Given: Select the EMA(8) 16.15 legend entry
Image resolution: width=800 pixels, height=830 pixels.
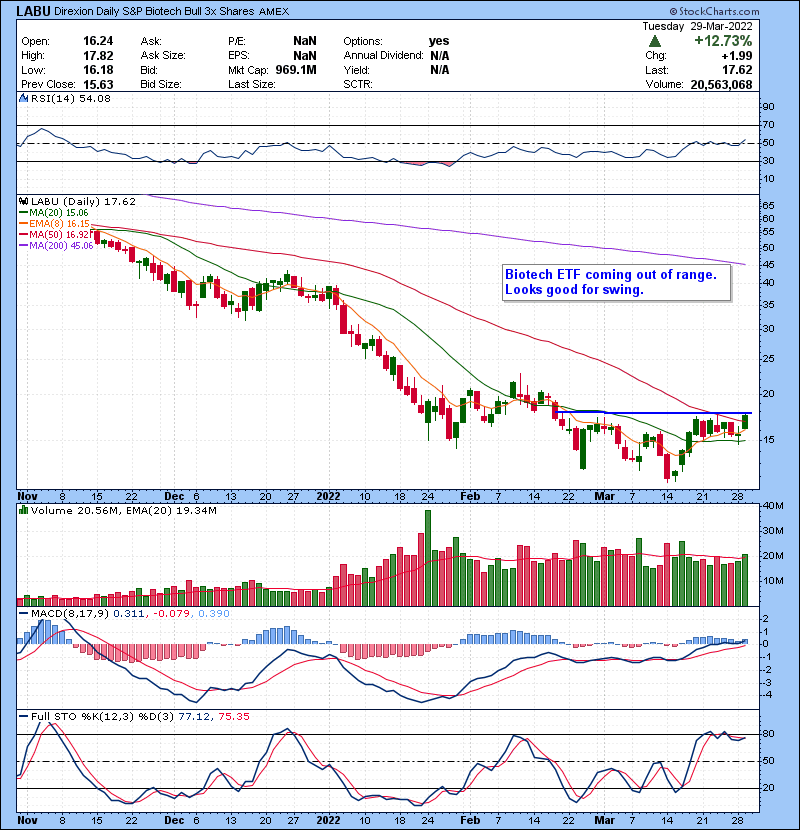Looking at the screenshot, I should [55, 223].
